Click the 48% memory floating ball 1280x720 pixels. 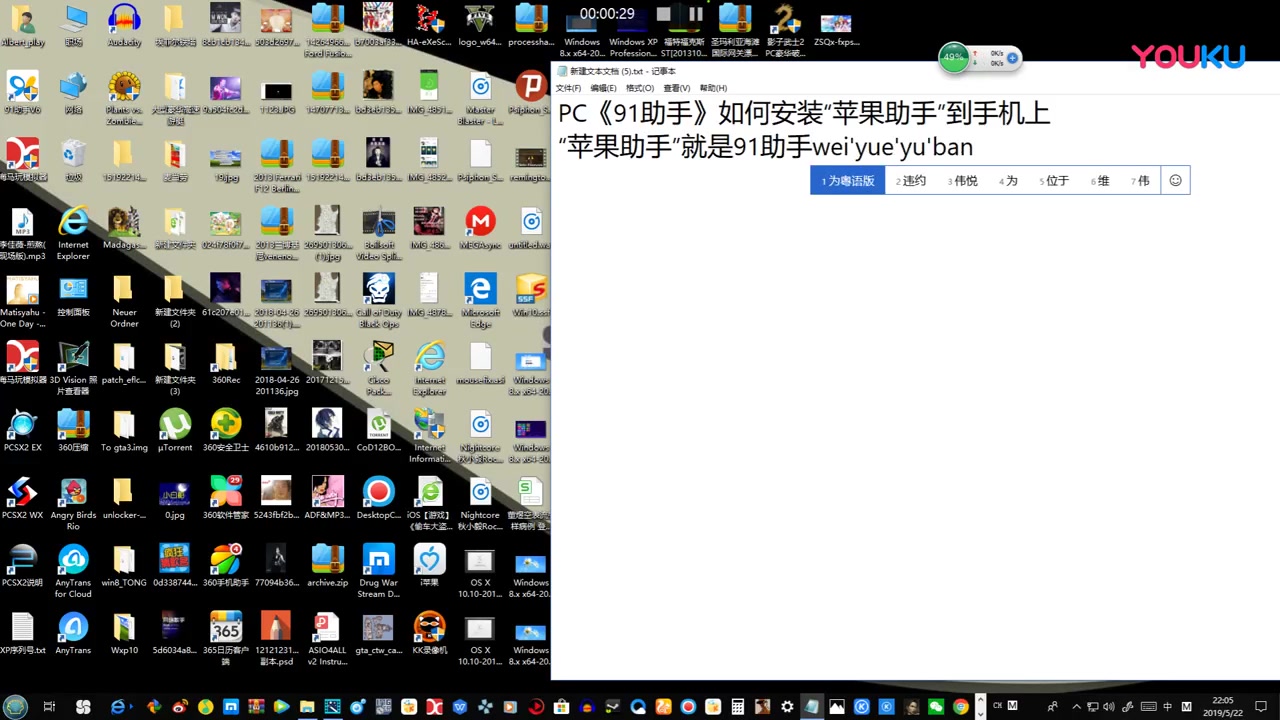954,58
